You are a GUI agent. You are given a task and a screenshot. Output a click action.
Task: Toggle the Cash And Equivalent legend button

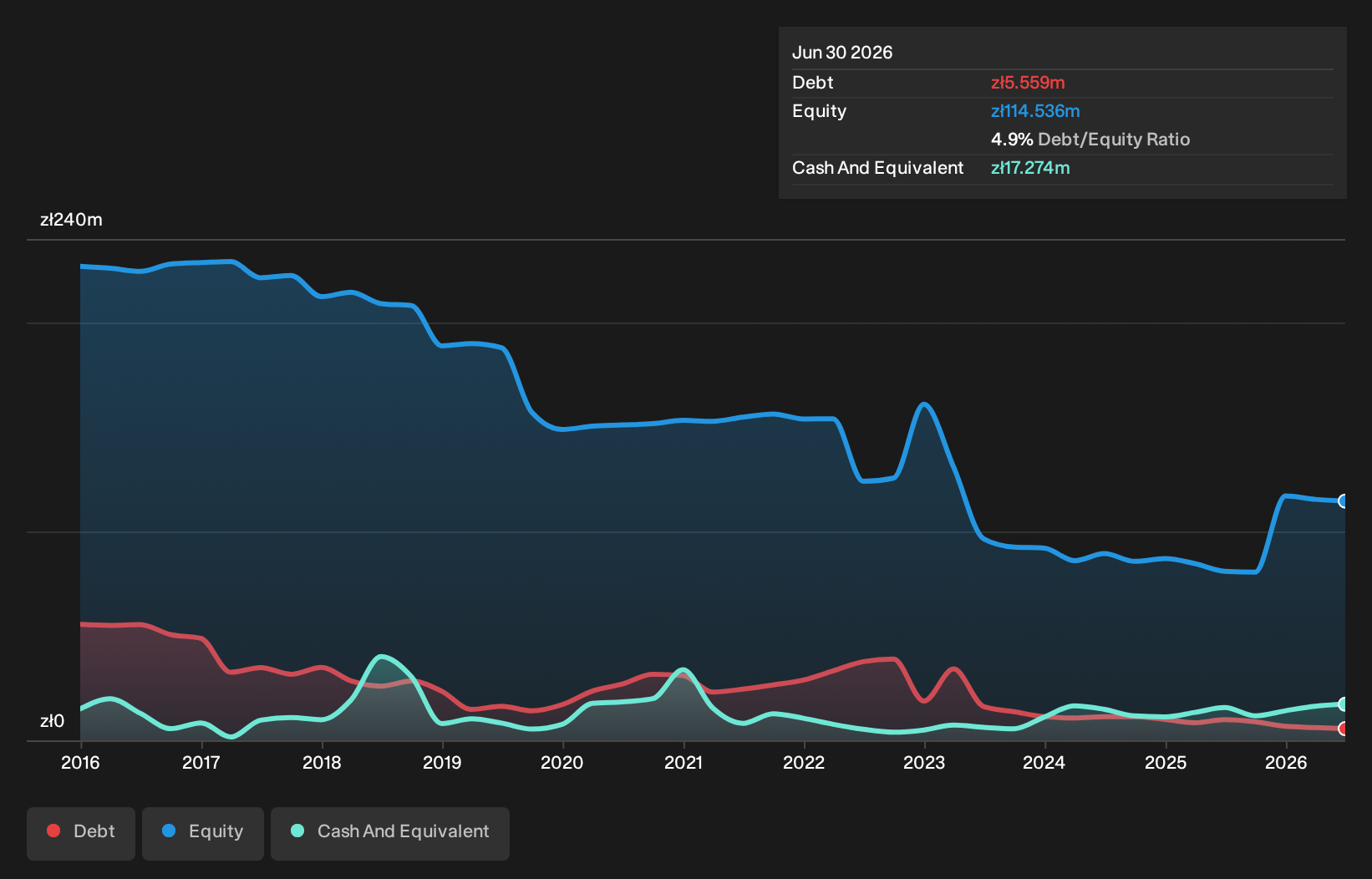[x=390, y=833]
